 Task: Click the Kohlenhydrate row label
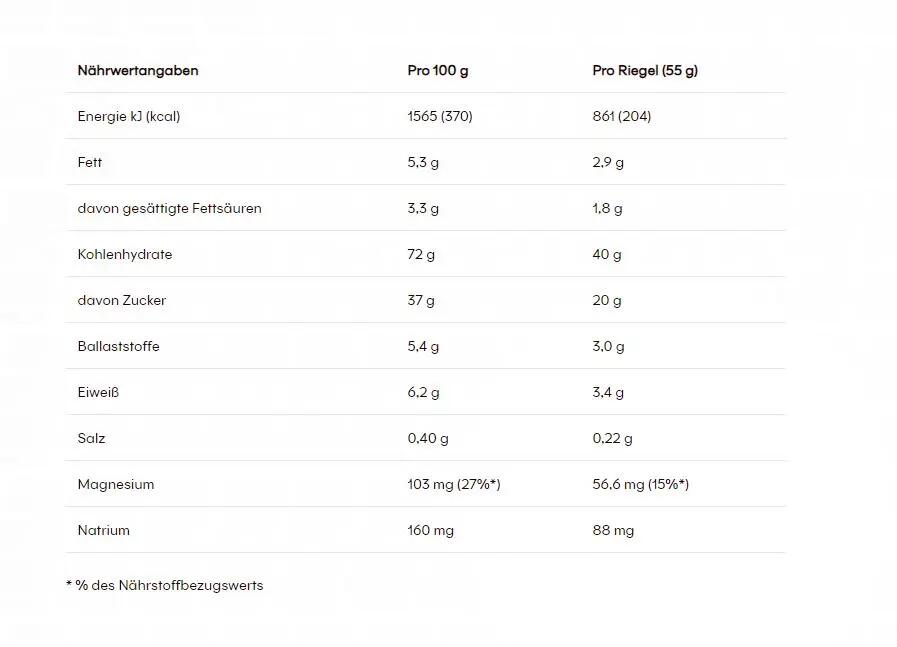click(125, 255)
